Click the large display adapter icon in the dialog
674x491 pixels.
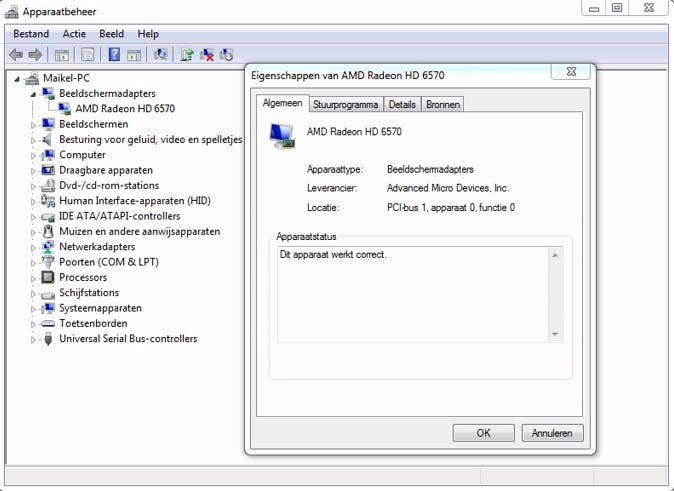pyautogui.click(x=282, y=136)
